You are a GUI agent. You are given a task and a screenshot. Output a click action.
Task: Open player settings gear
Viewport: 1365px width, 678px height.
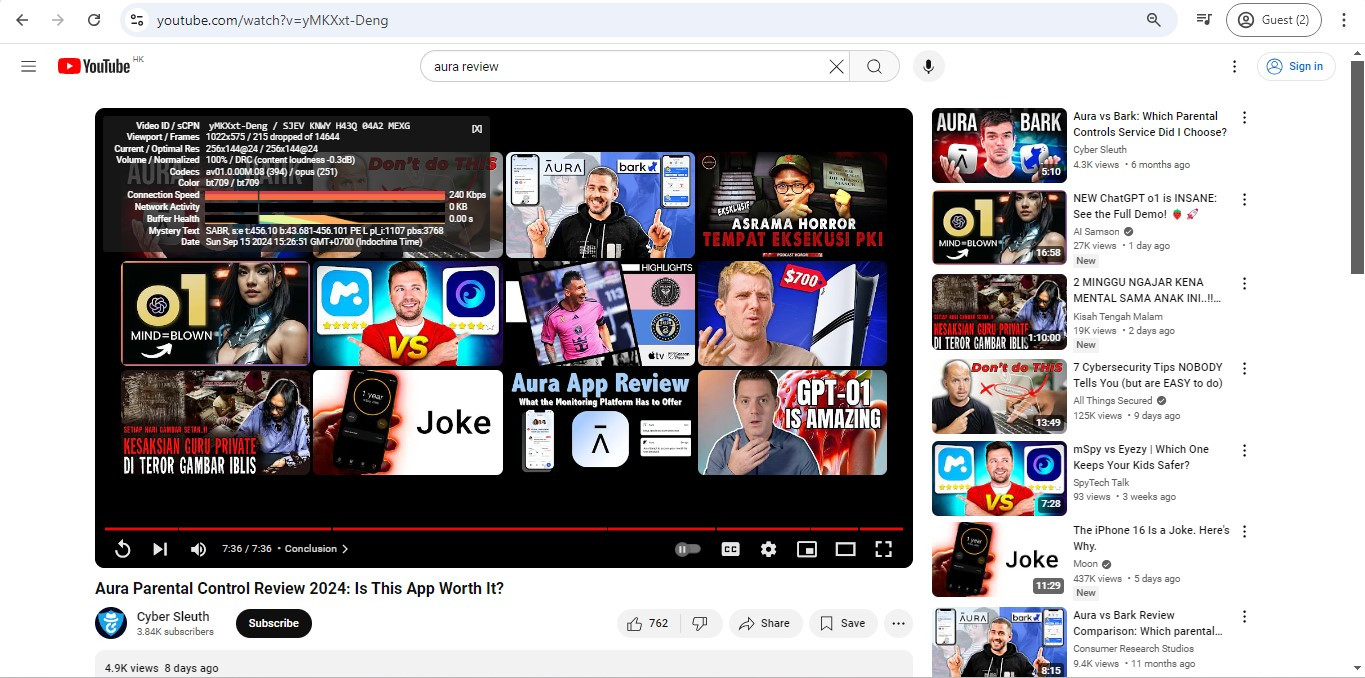point(768,549)
